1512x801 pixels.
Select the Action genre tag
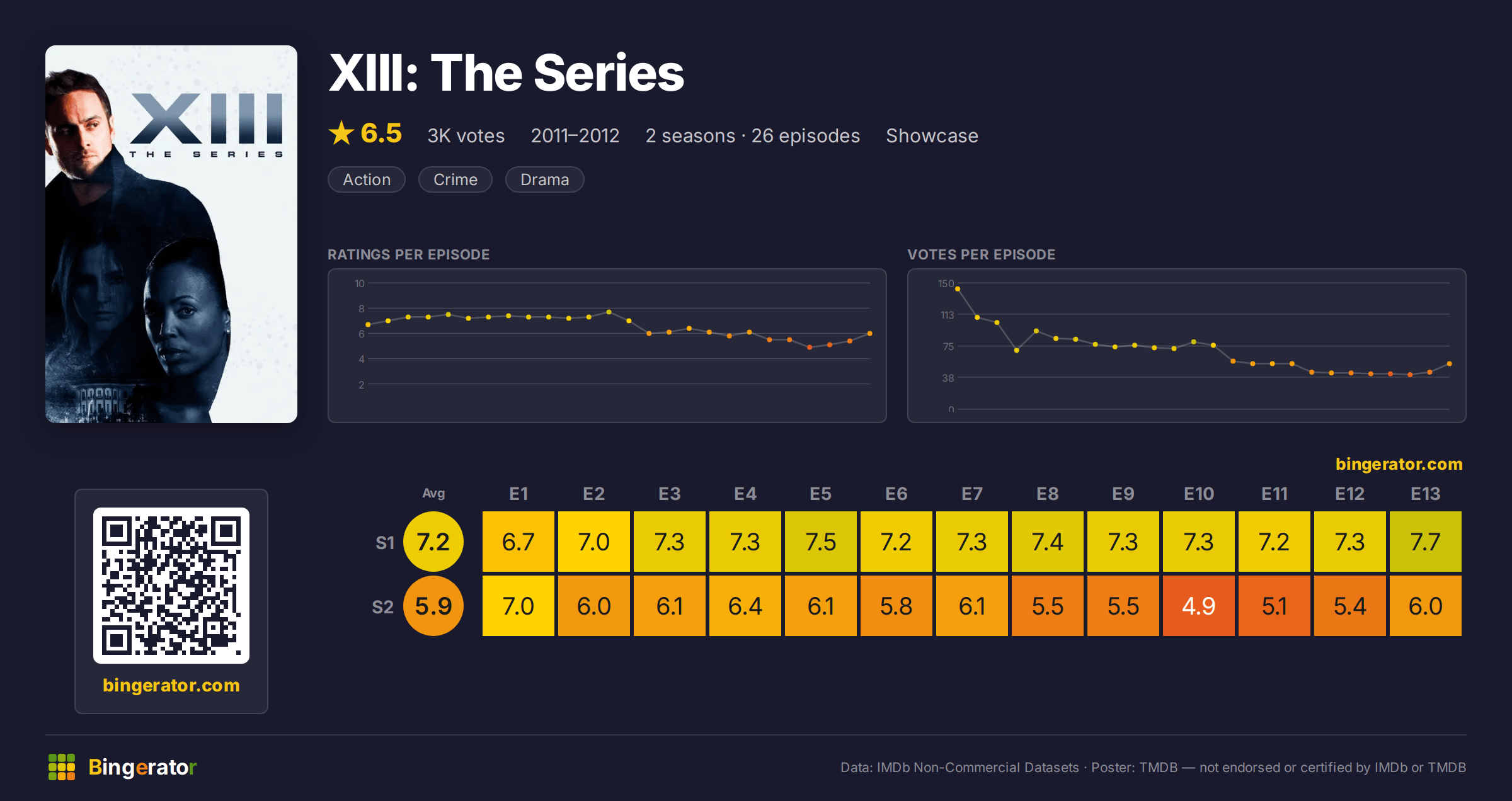pyautogui.click(x=367, y=179)
